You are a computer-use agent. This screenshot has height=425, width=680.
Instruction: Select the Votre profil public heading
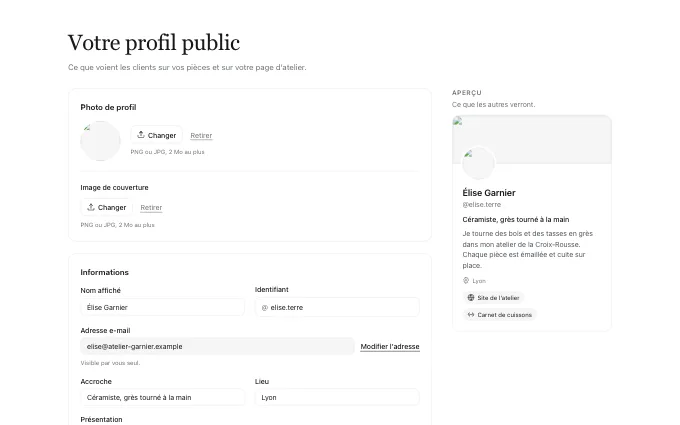tap(154, 43)
